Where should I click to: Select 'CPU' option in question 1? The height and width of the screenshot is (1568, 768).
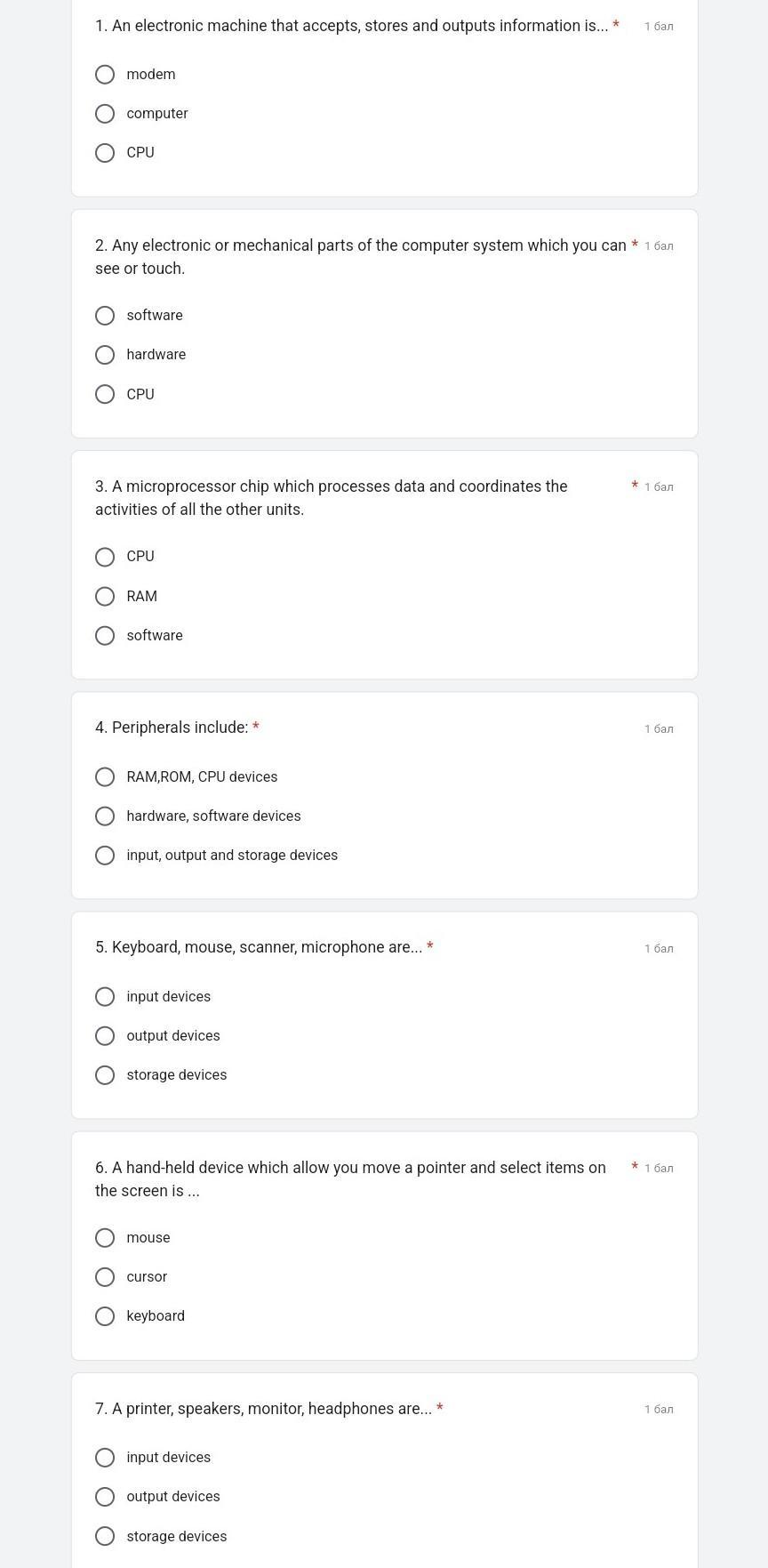(105, 153)
